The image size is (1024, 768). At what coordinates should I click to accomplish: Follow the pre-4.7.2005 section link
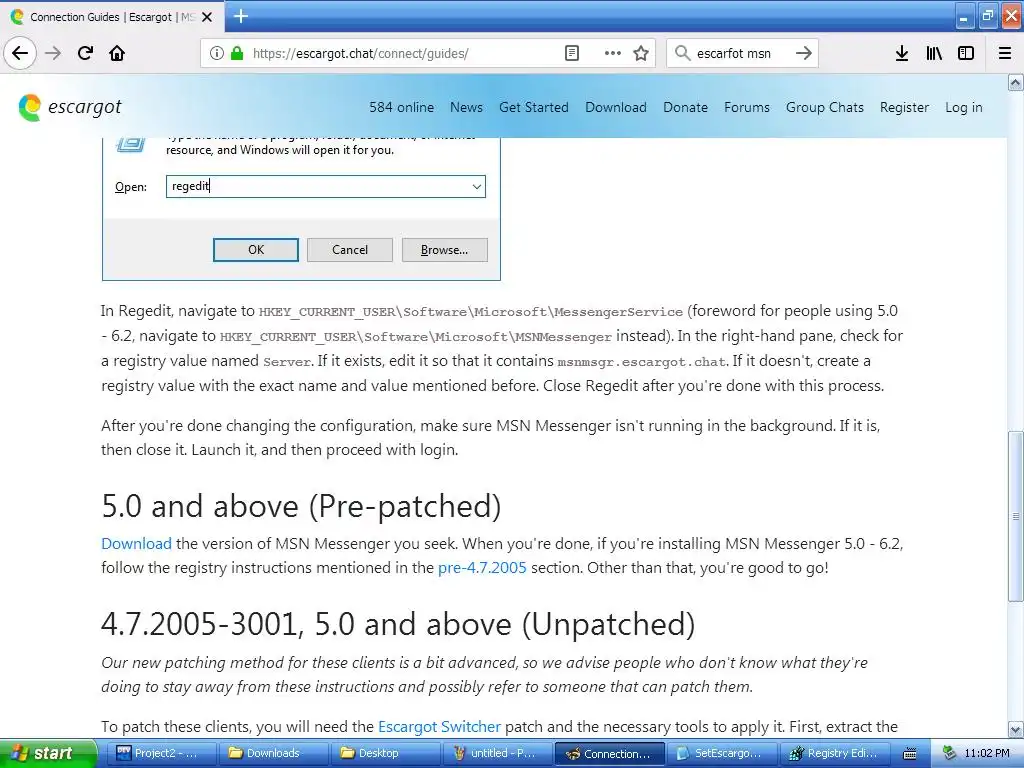click(482, 568)
